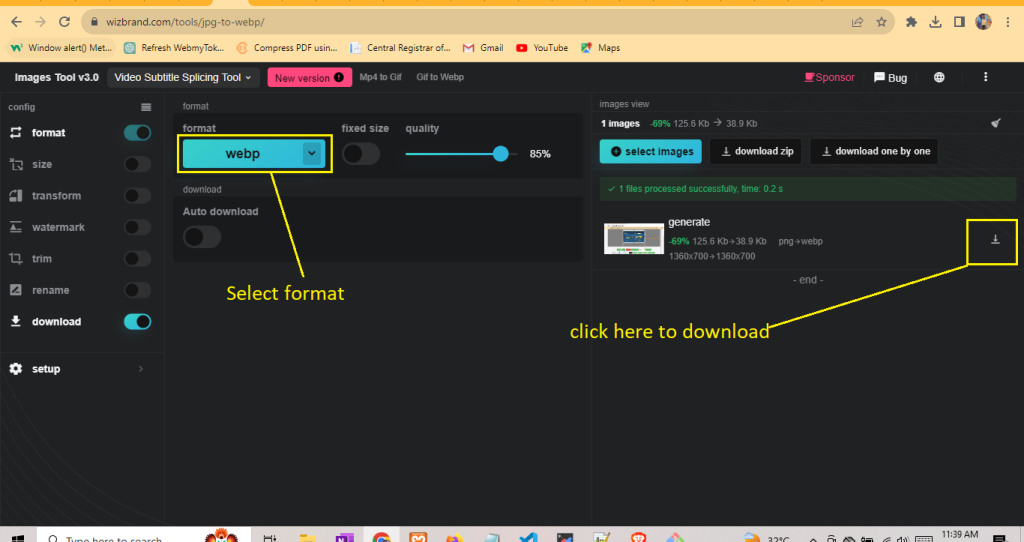This screenshot has height=542, width=1024.
Task: Click the clear images broom icon
Action: 995,123
